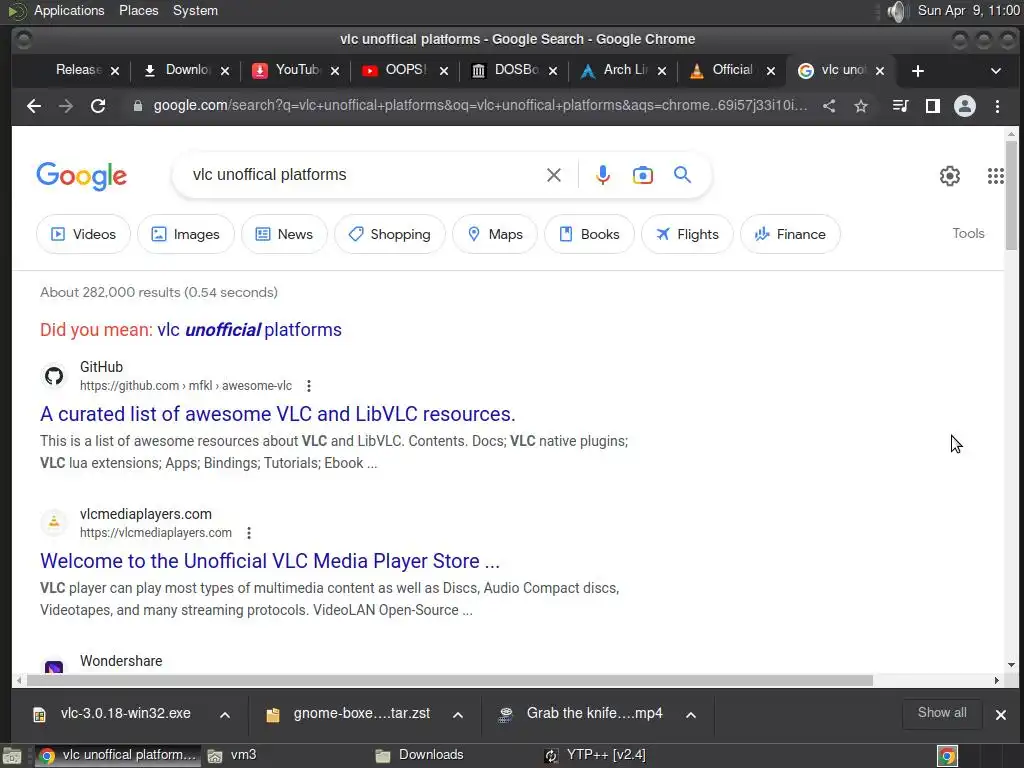The image size is (1024, 768).
Task: Open the tab search dropdown chevron
Action: [995, 71]
